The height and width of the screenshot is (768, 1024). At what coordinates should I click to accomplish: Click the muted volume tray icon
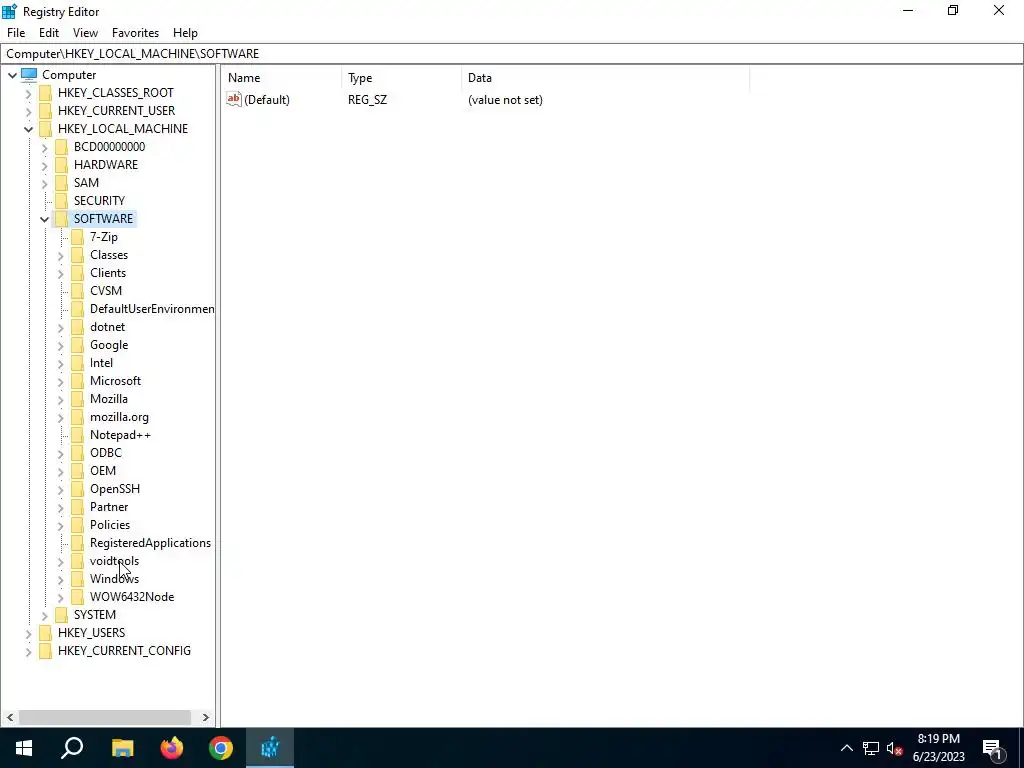[x=895, y=748]
